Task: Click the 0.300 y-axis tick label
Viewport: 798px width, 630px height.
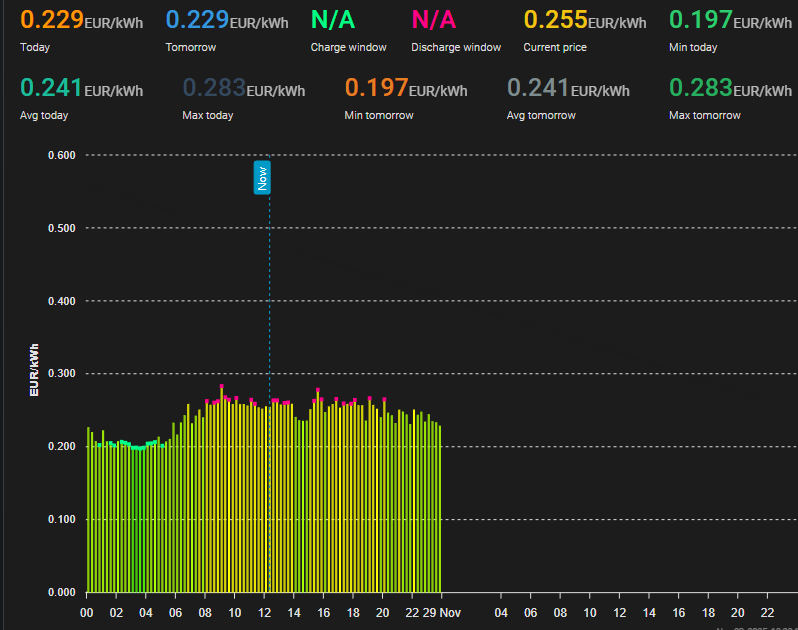Action: pos(62,374)
